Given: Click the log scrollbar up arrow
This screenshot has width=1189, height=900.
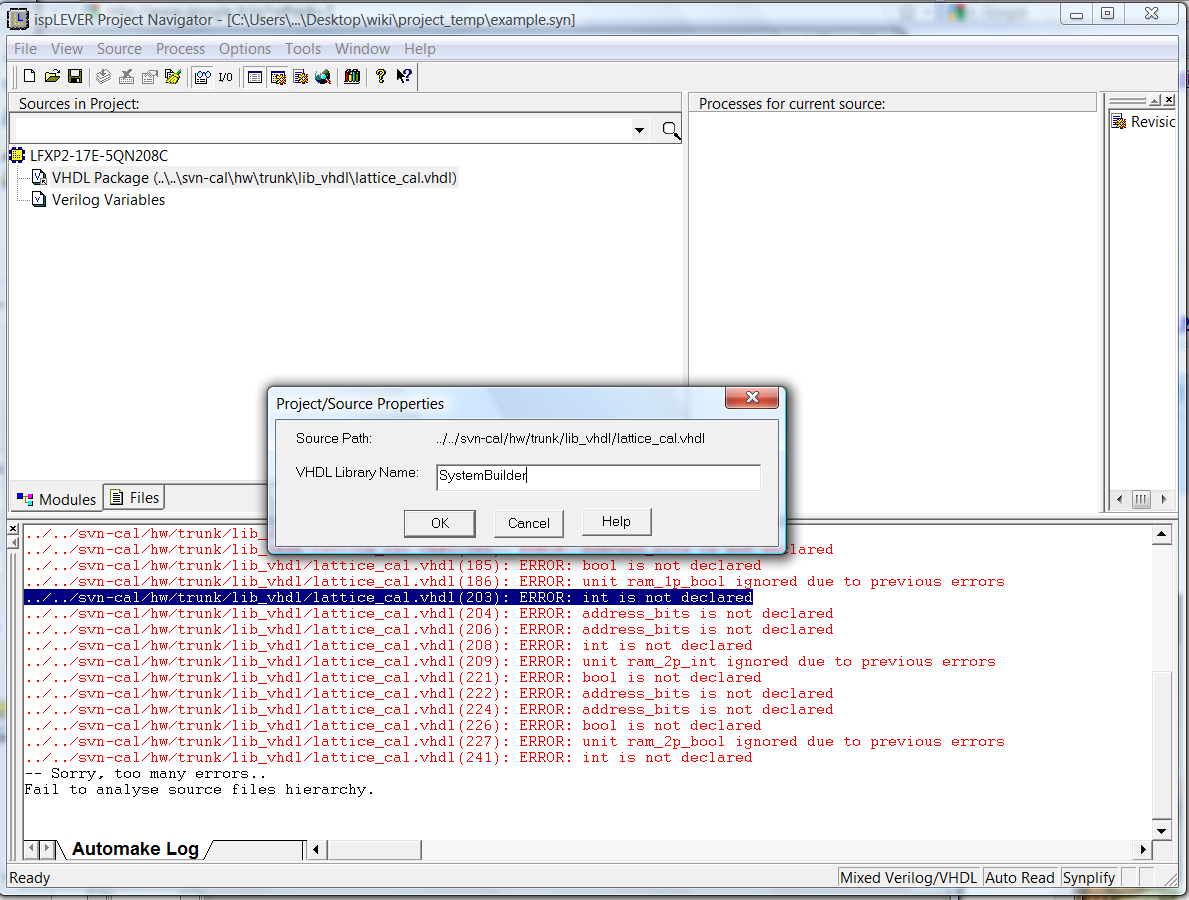Looking at the screenshot, I should [x=1161, y=535].
